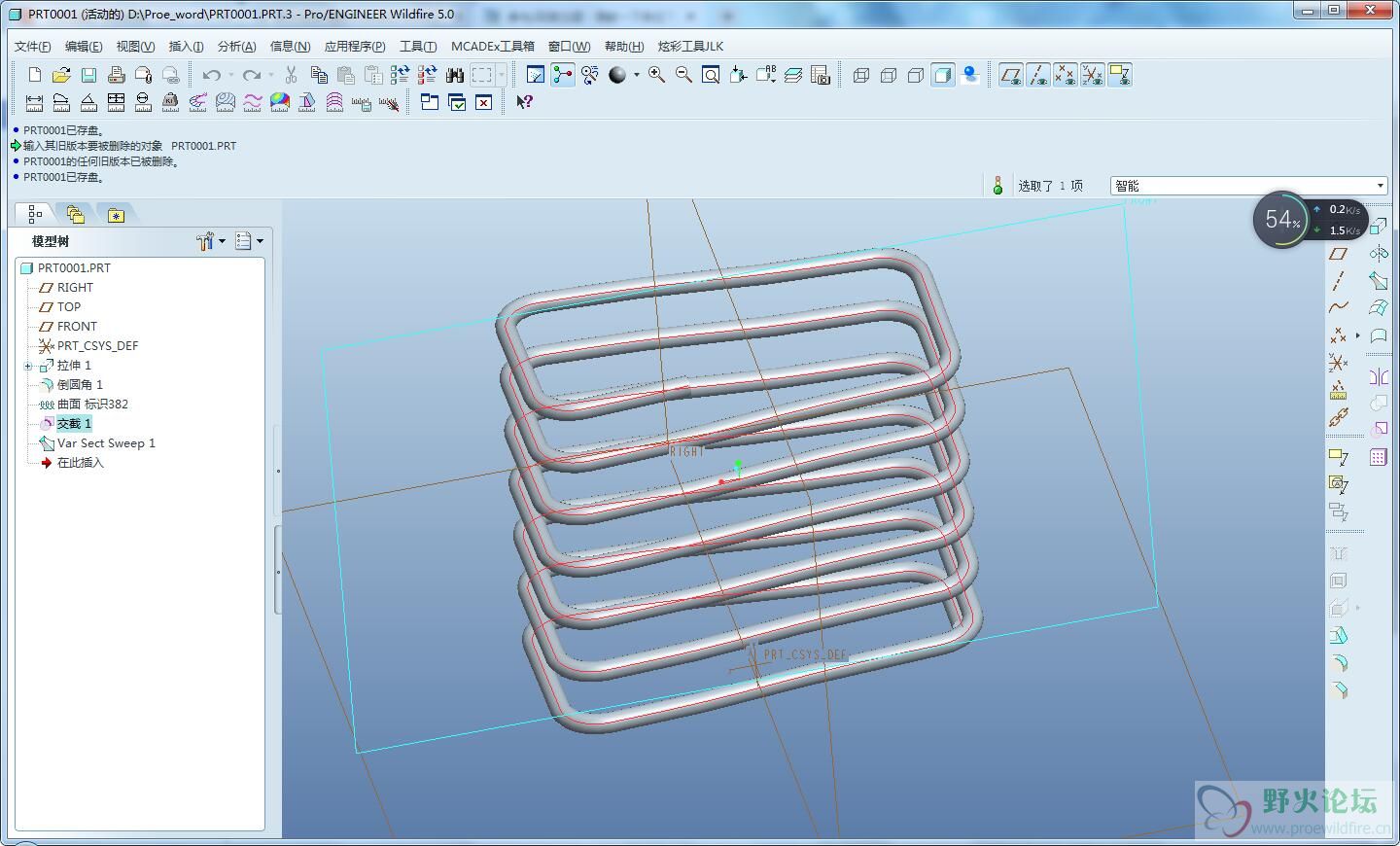
Task: Open an existing file via folder icon
Action: (x=61, y=75)
